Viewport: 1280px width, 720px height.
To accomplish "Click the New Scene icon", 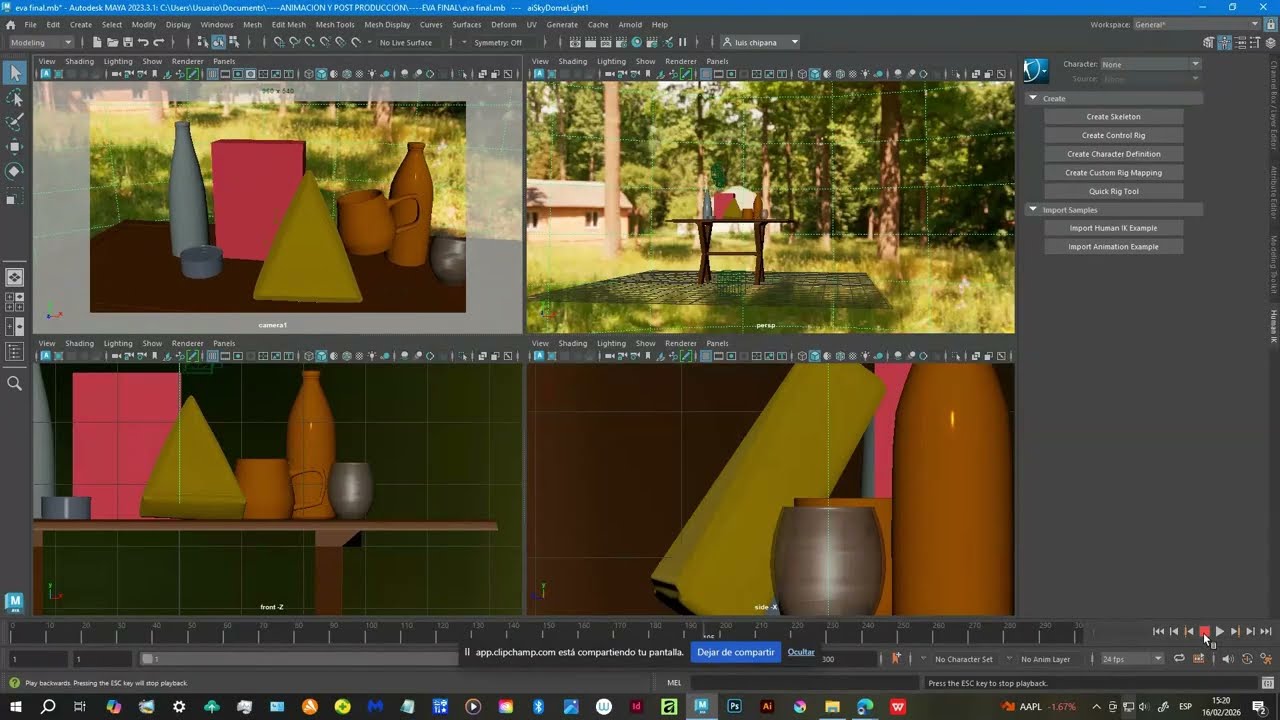I will (97, 42).
